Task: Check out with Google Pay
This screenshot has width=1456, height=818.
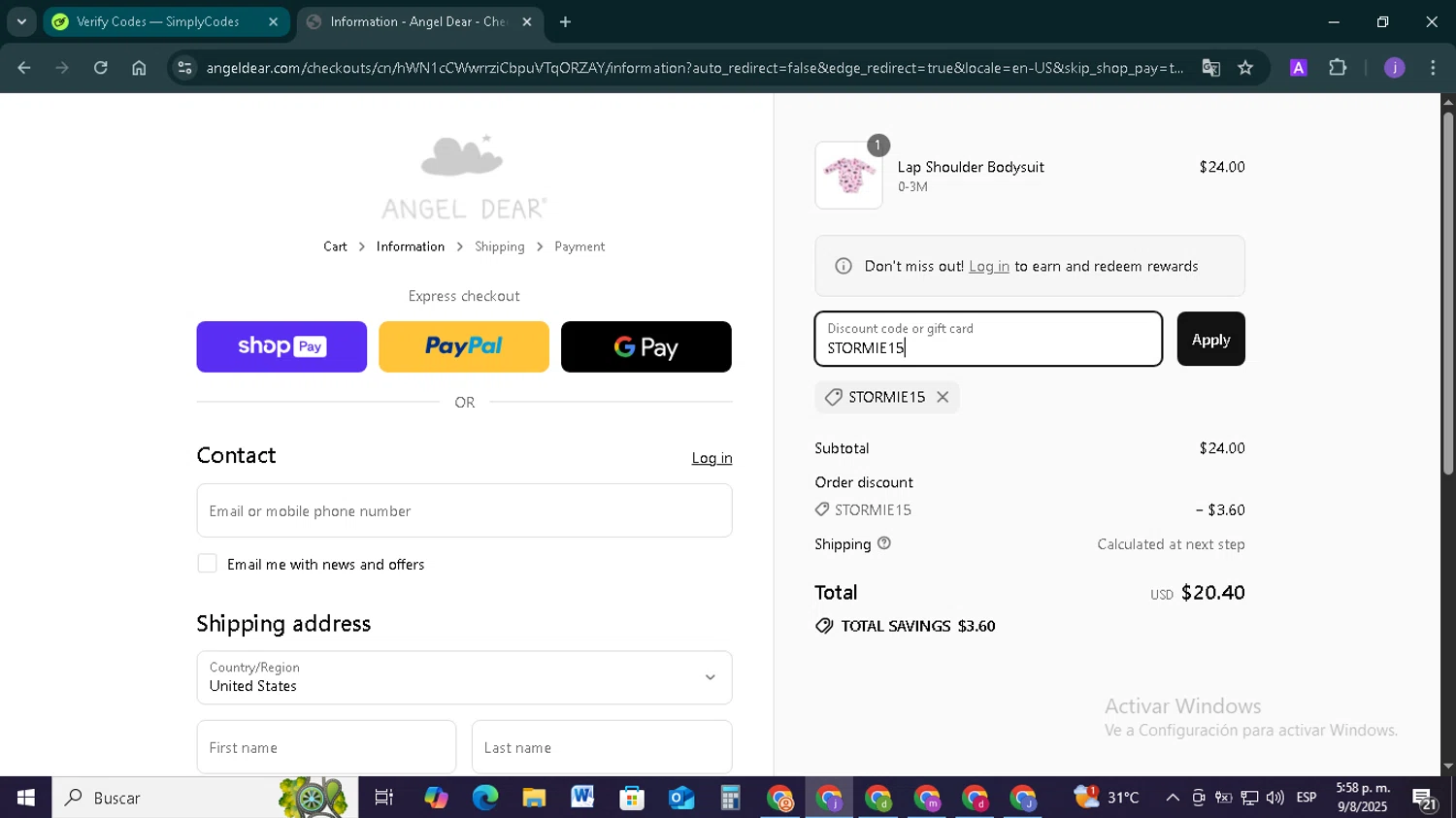Action: [x=646, y=346]
